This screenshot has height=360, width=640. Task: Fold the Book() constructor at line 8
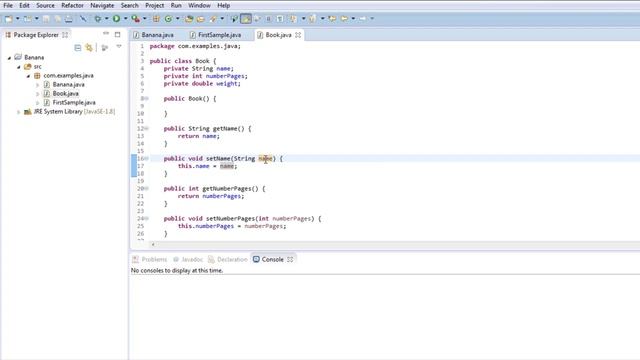click(x=147, y=99)
